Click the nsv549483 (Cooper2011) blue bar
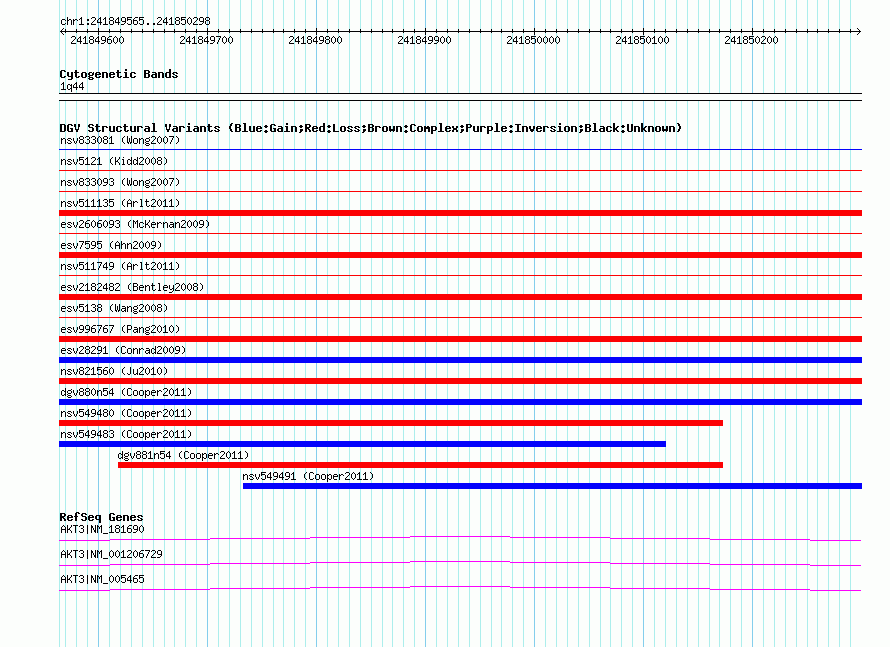The height and width of the screenshot is (647, 890). click(362, 444)
